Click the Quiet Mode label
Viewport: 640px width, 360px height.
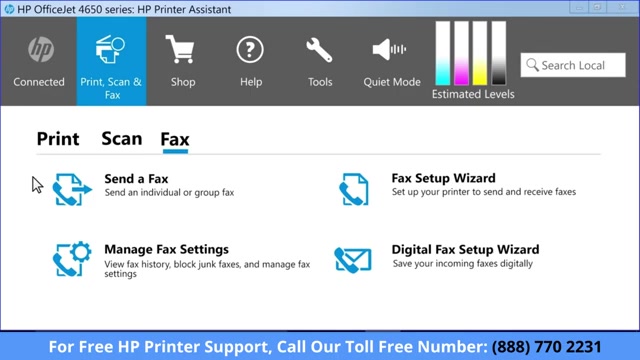(x=392, y=82)
